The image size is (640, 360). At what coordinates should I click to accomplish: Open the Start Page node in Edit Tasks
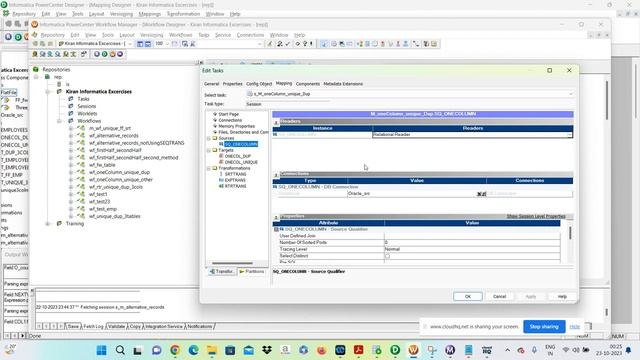pos(228,114)
